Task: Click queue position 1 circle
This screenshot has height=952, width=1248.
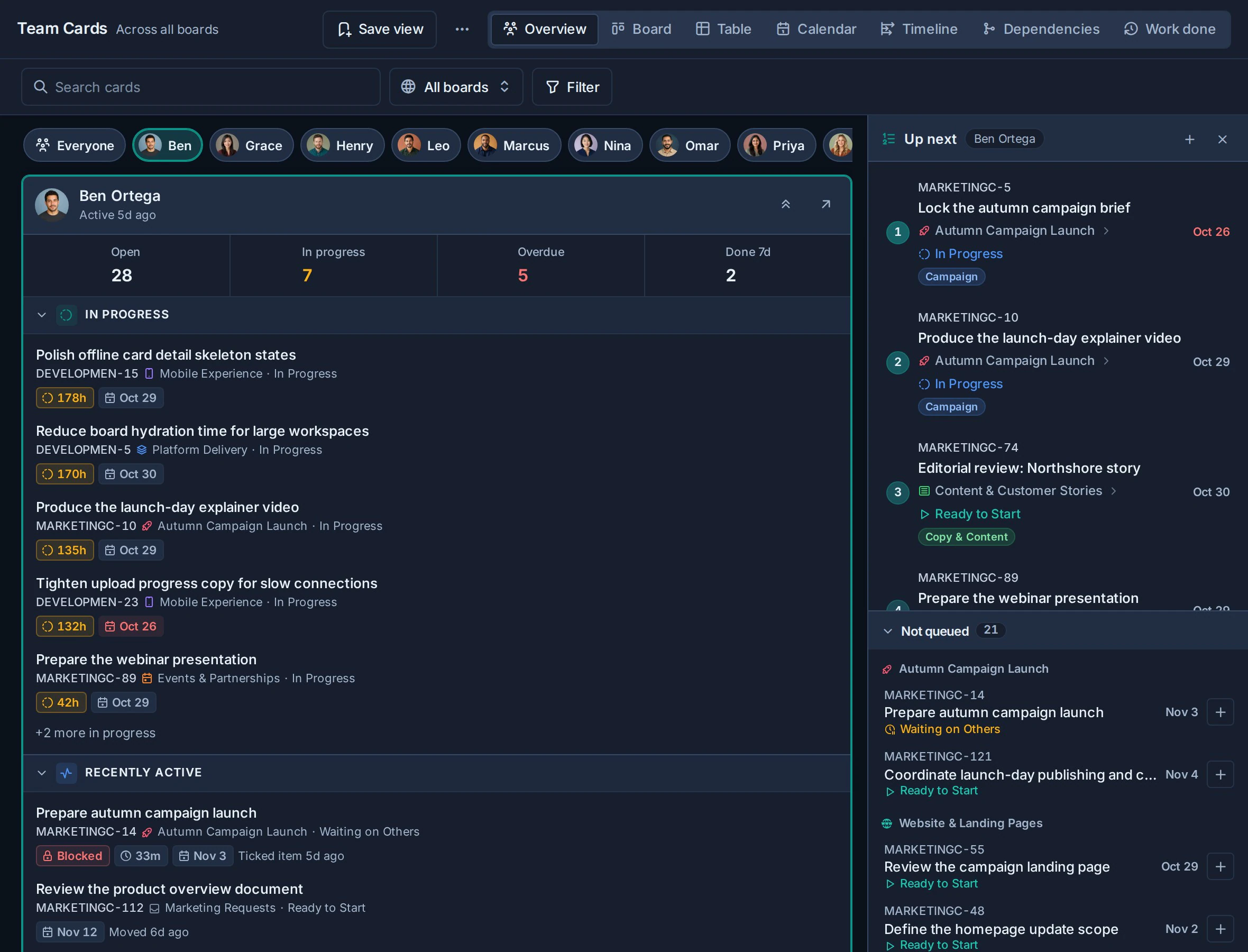Action: click(x=897, y=232)
